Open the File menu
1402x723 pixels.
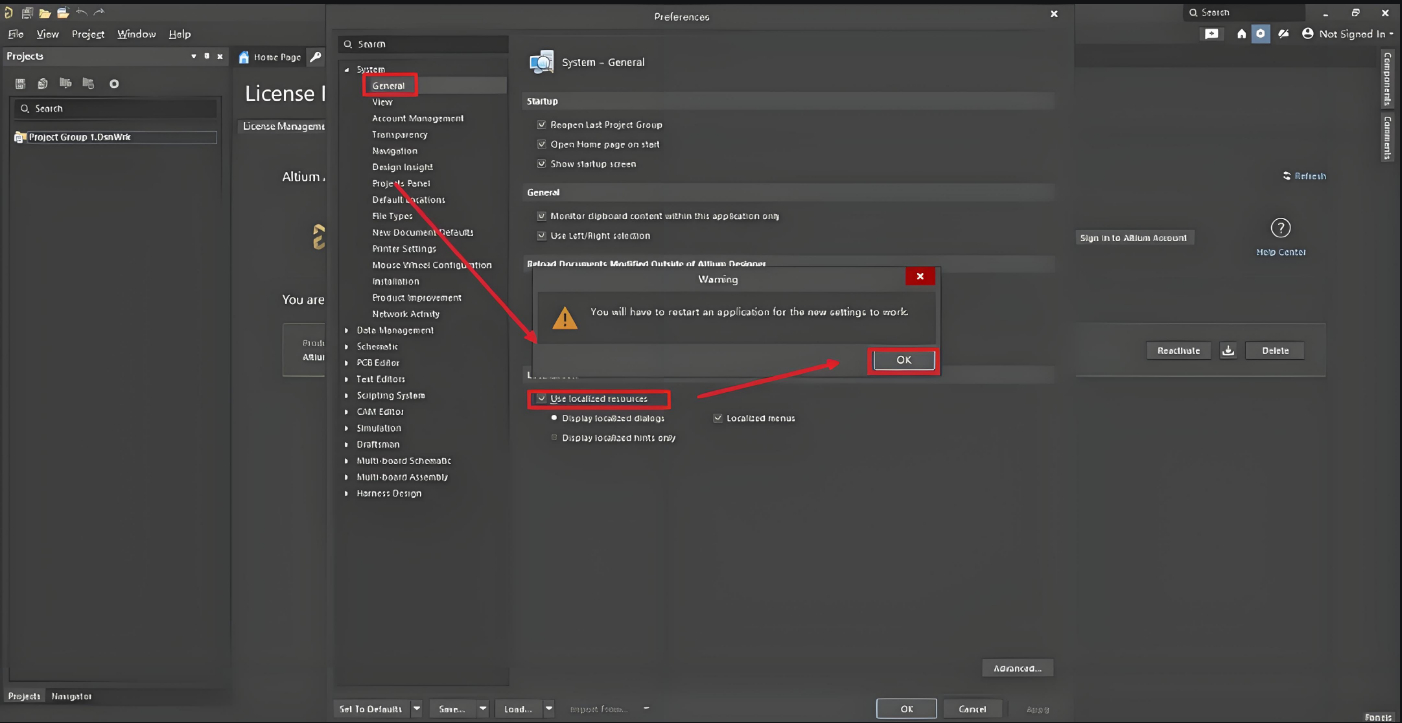[16, 34]
